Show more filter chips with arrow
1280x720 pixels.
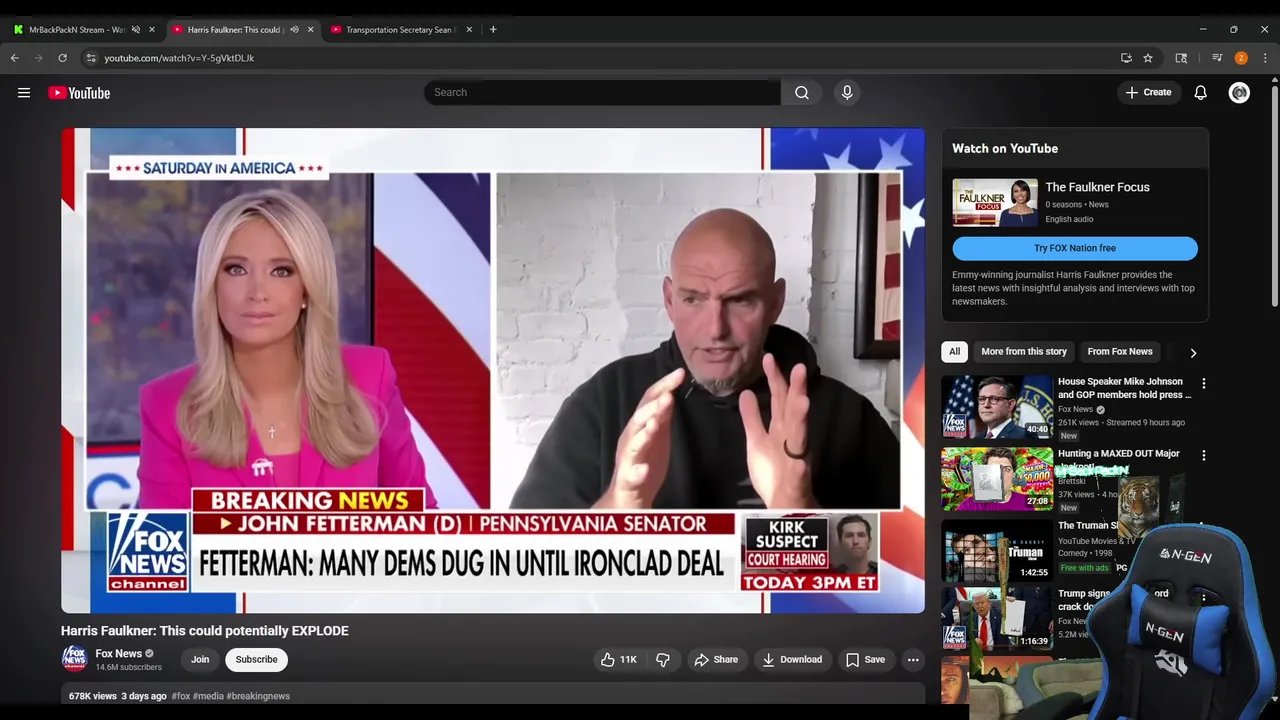coord(1193,353)
